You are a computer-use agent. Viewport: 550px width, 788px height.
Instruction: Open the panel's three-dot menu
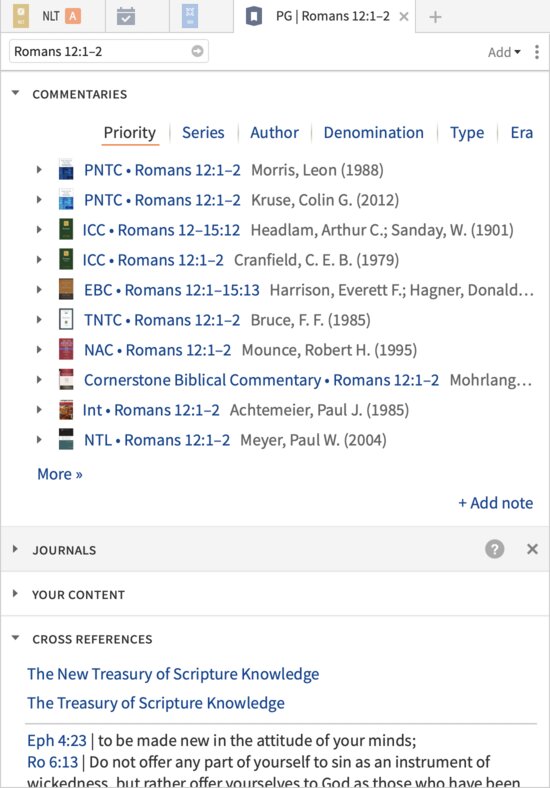(x=537, y=52)
